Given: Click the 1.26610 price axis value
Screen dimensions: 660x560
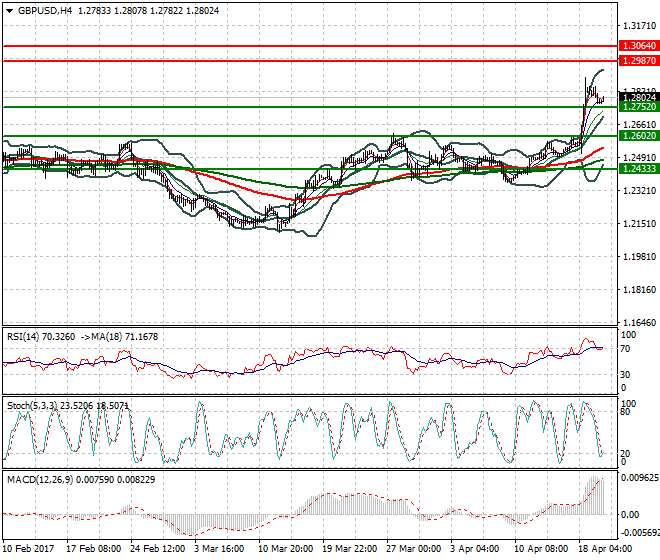Looking at the screenshot, I should coord(639,125).
